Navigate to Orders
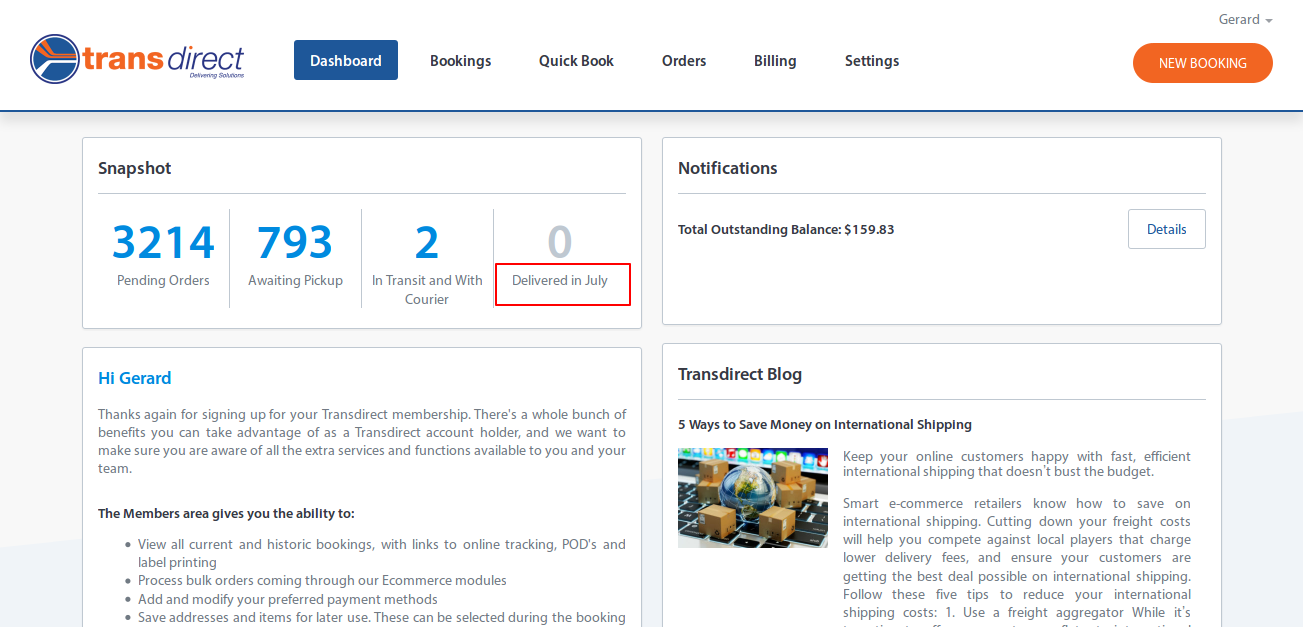 pos(684,61)
